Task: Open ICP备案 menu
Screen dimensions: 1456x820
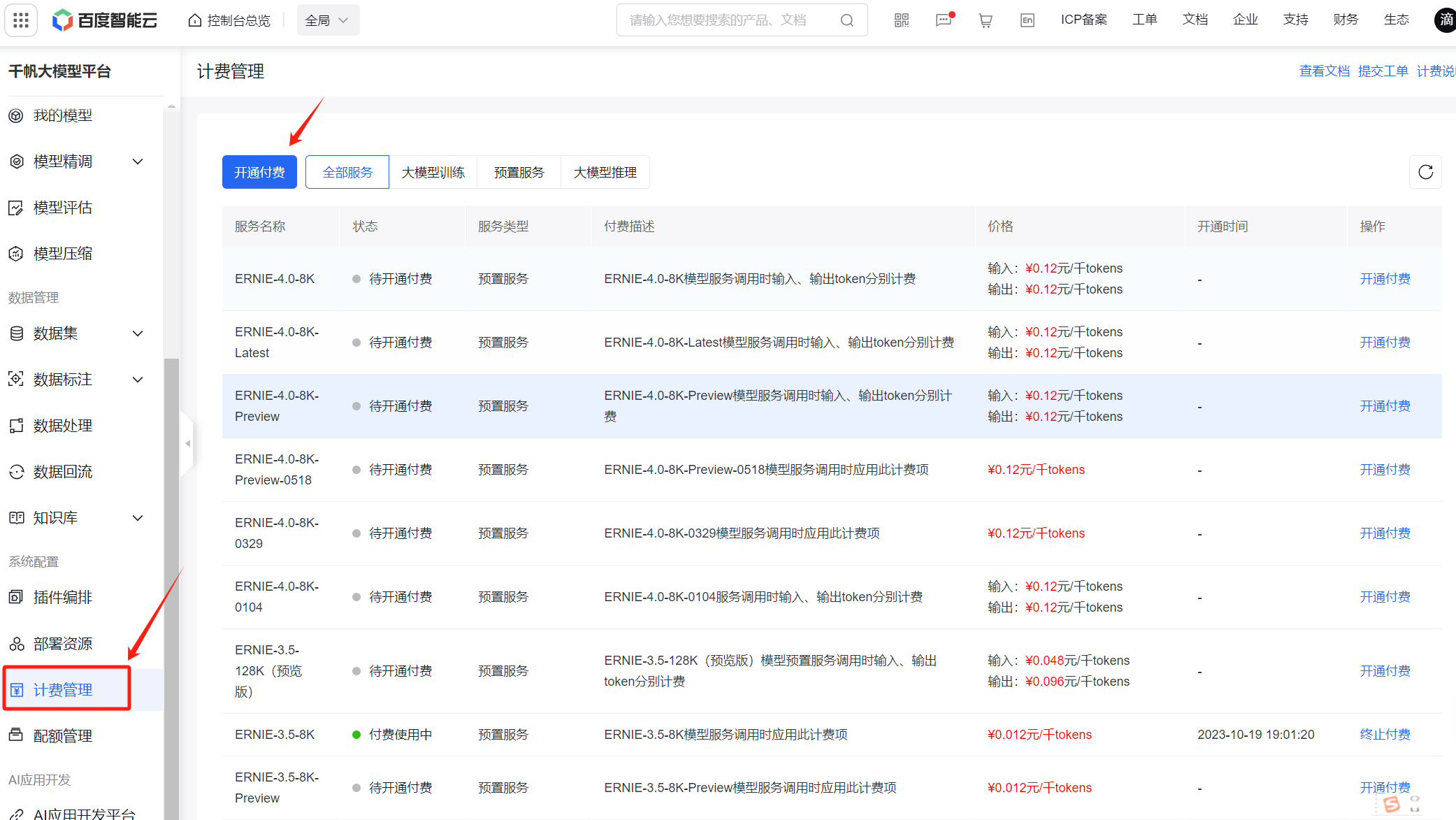Action: (1084, 20)
